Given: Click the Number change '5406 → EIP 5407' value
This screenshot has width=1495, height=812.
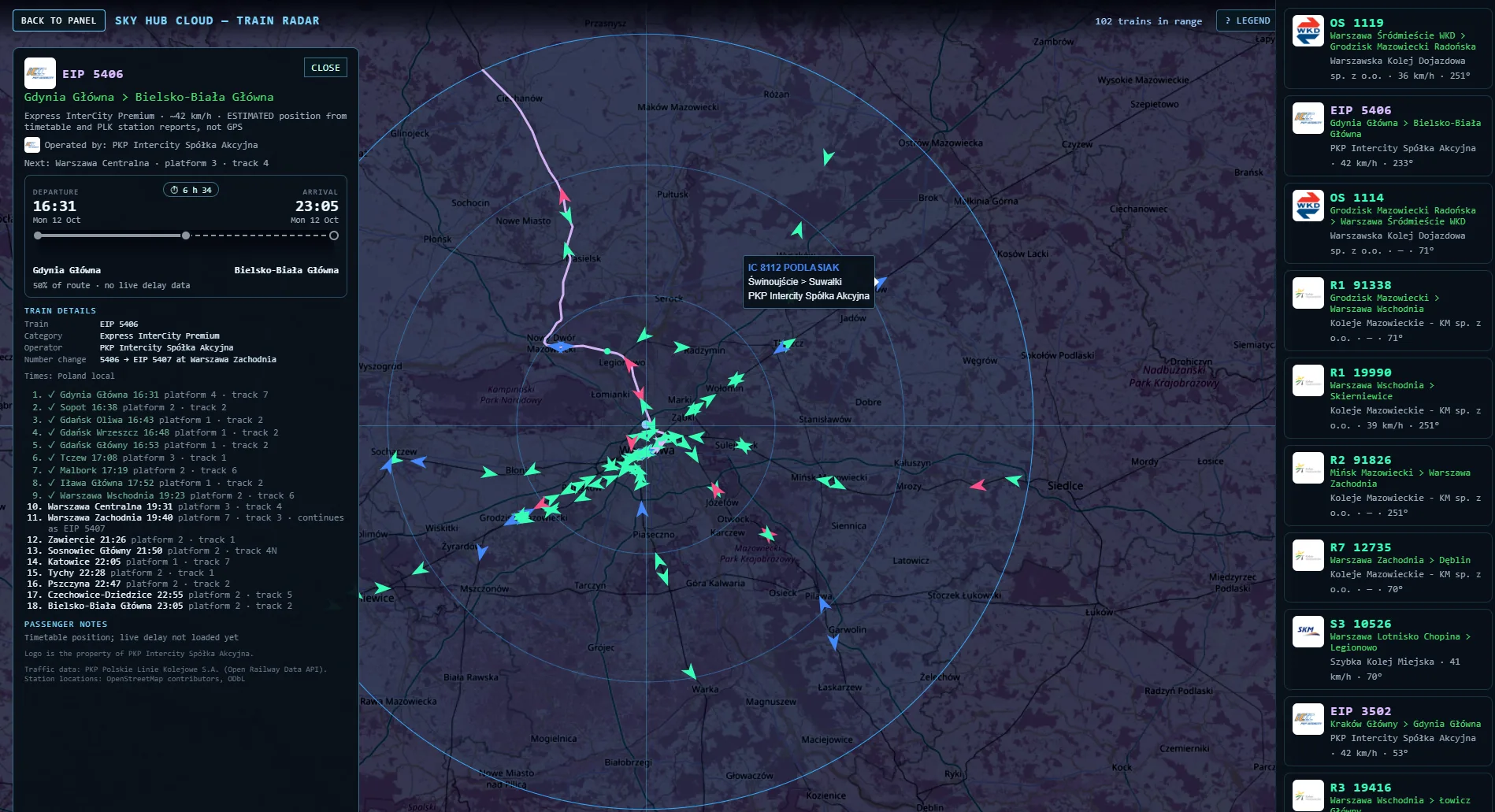Looking at the screenshot, I should [187, 359].
